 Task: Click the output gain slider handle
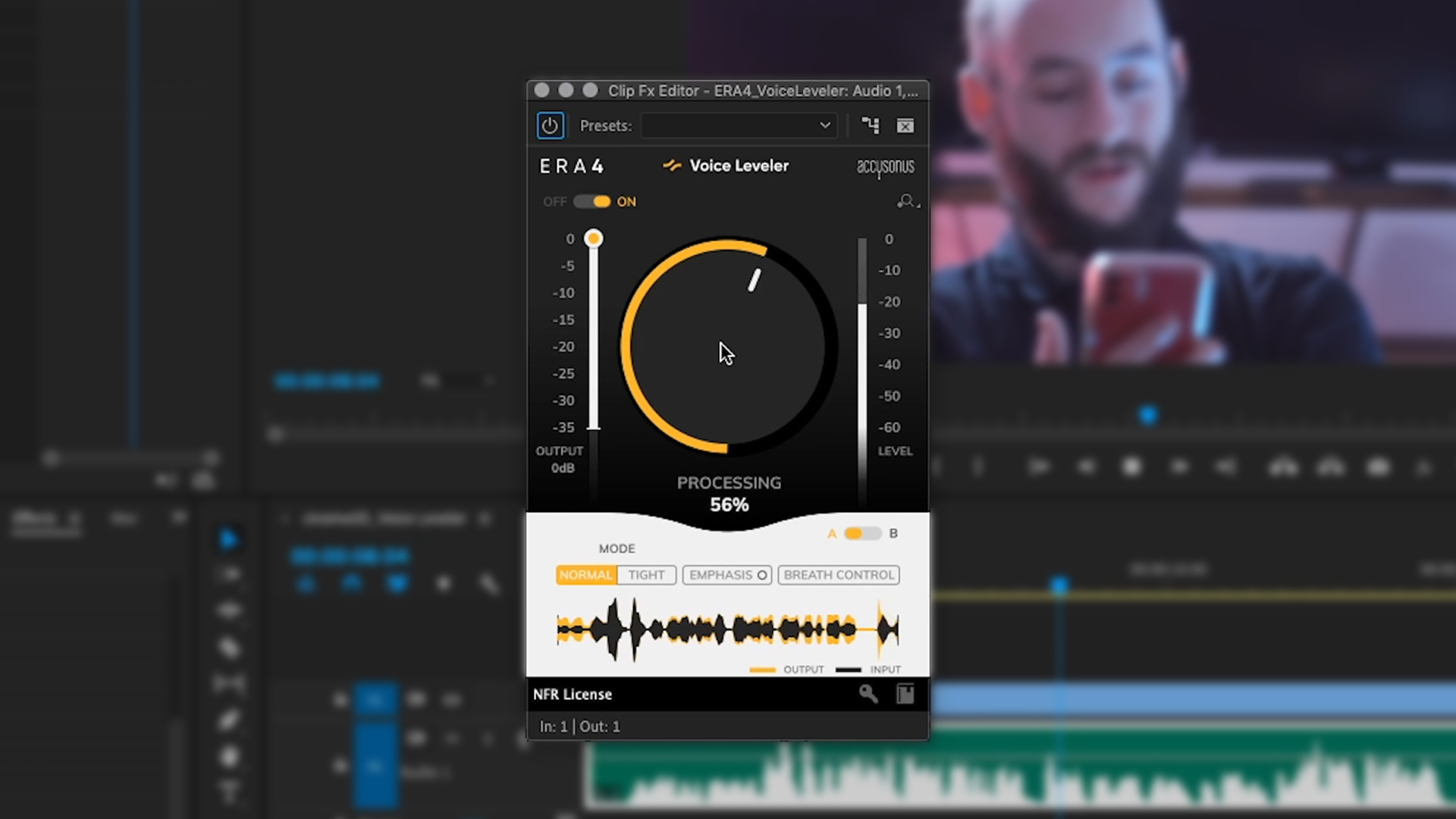click(x=594, y=239)
